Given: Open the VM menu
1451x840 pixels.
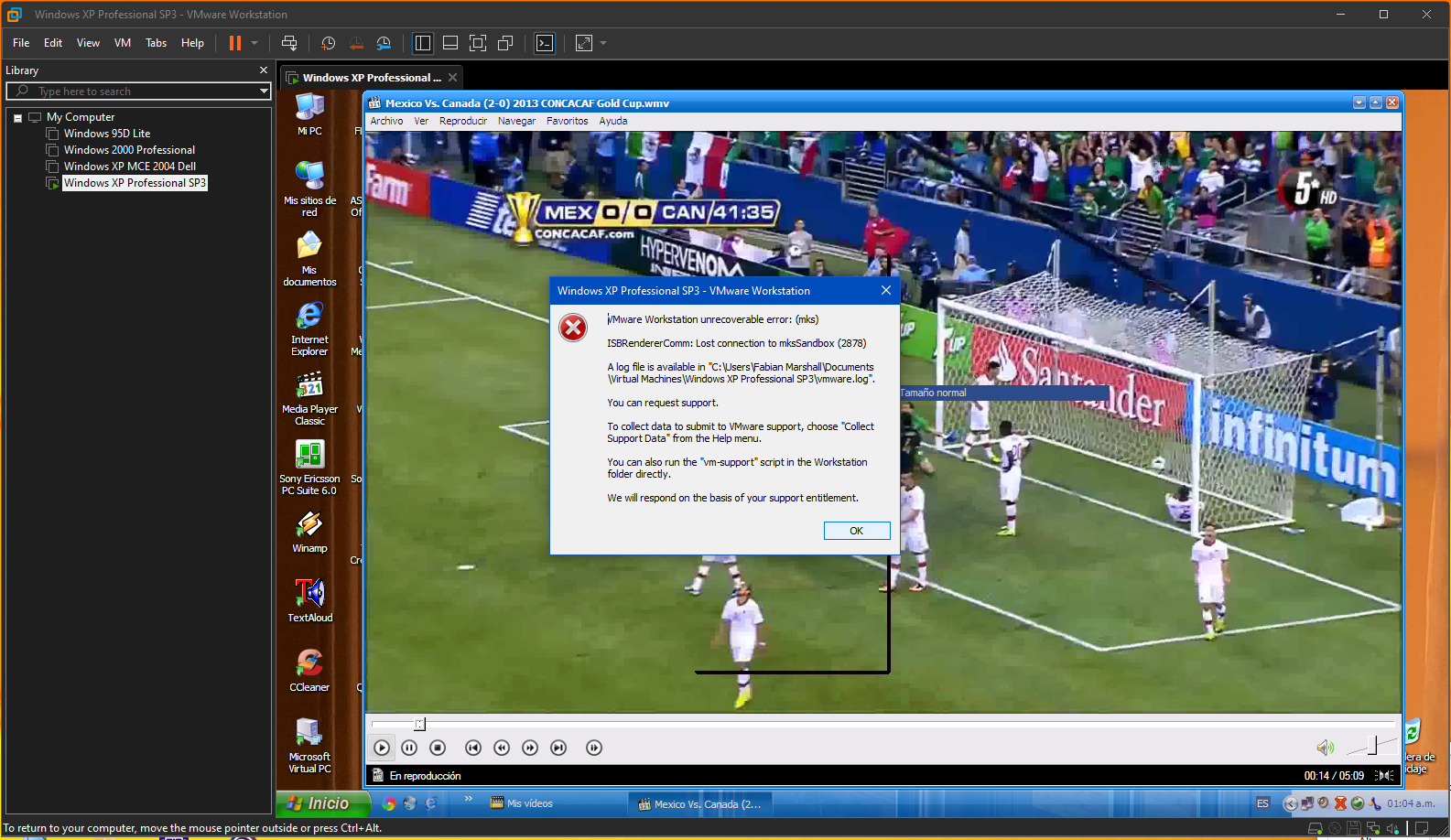Looking at the screenshot, I should pyautogui.click(x=123, y=43).
